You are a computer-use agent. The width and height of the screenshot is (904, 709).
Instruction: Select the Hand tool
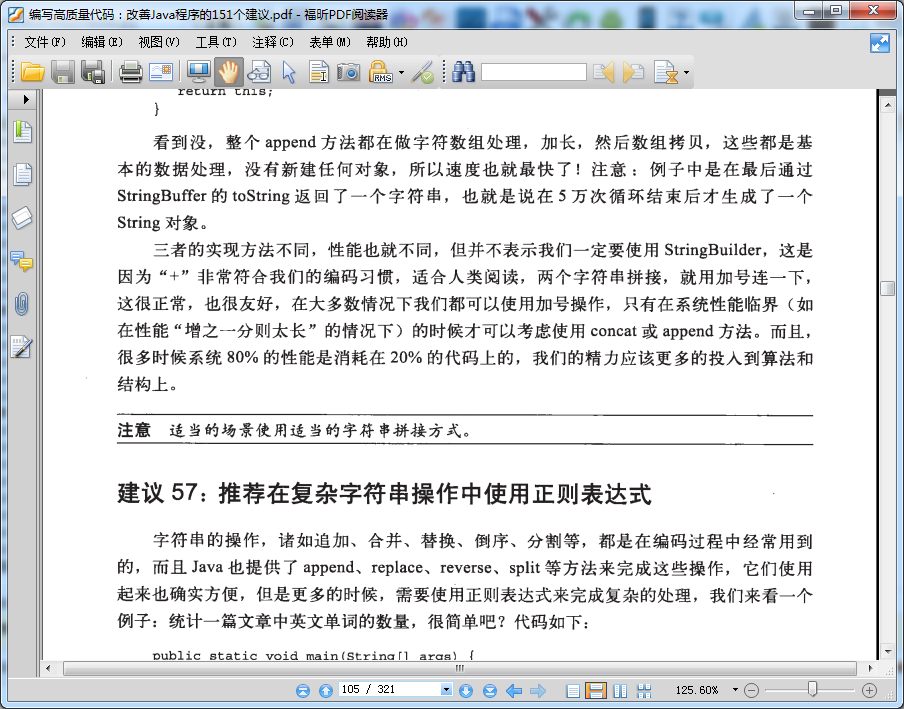pos(228,73)
